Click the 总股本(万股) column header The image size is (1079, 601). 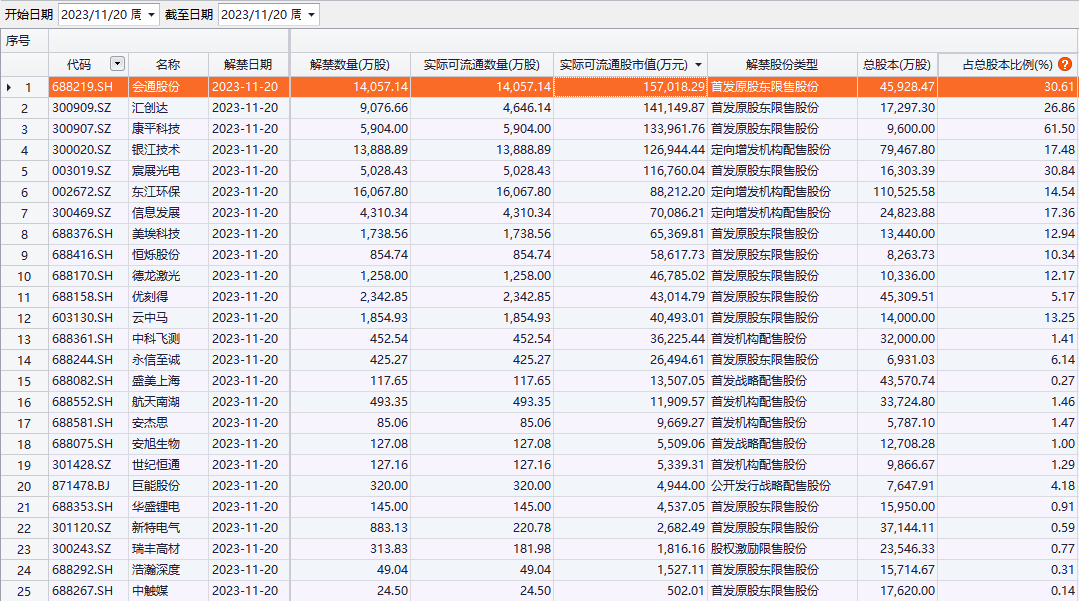coord(897,64)
